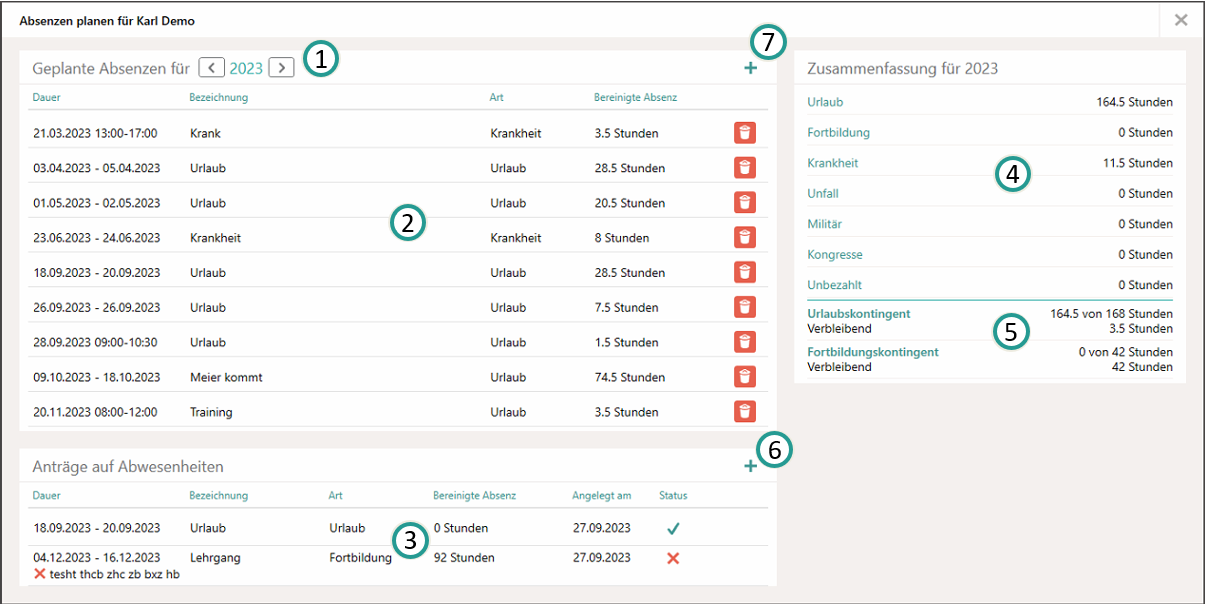
Task: Select the Meier kommt designation cell
Action: (x=226, y=377)
